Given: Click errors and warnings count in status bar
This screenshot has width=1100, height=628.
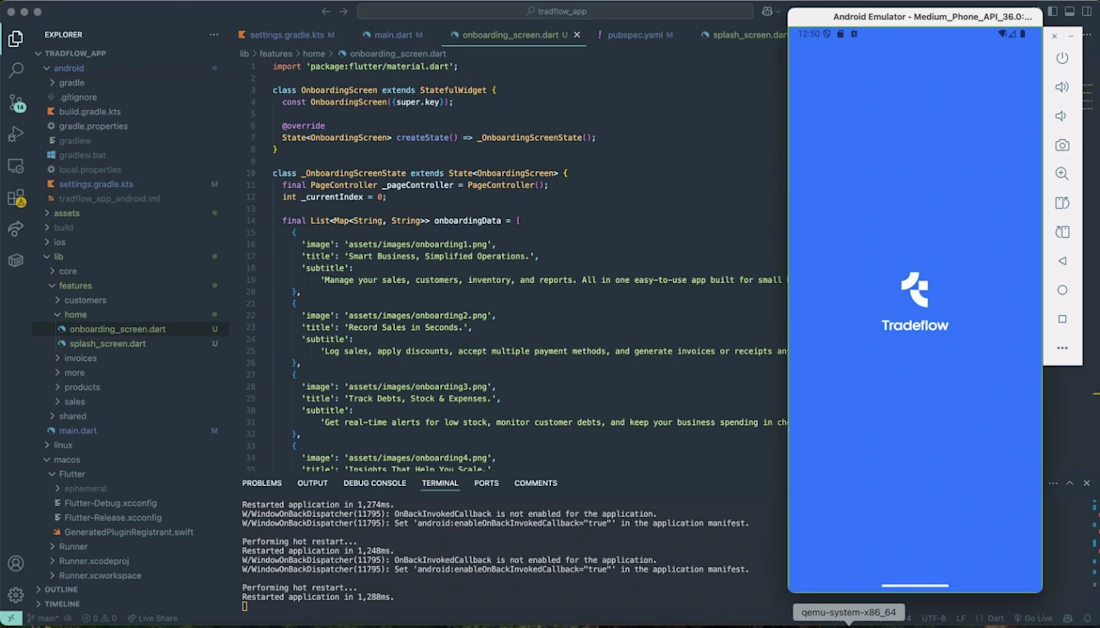Looking at the screenshot, I should (99, 618).
